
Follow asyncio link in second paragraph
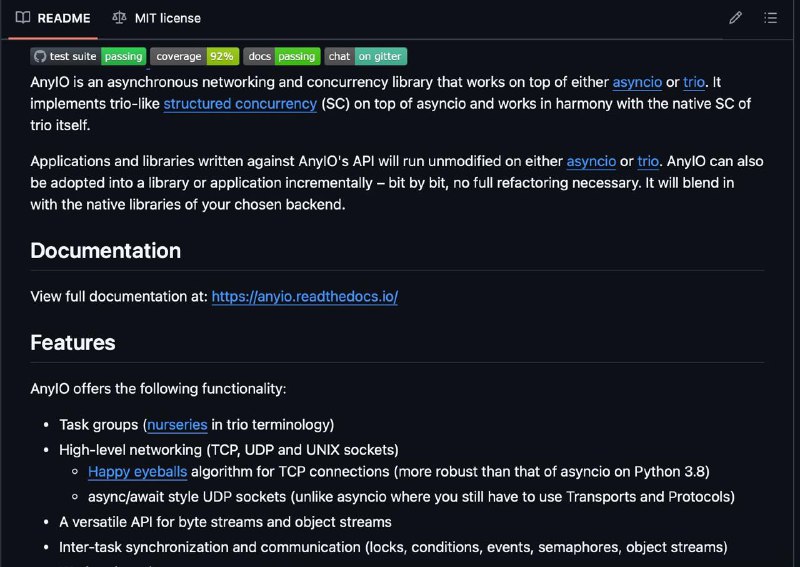pyautogui.click(x=591, y=161)
